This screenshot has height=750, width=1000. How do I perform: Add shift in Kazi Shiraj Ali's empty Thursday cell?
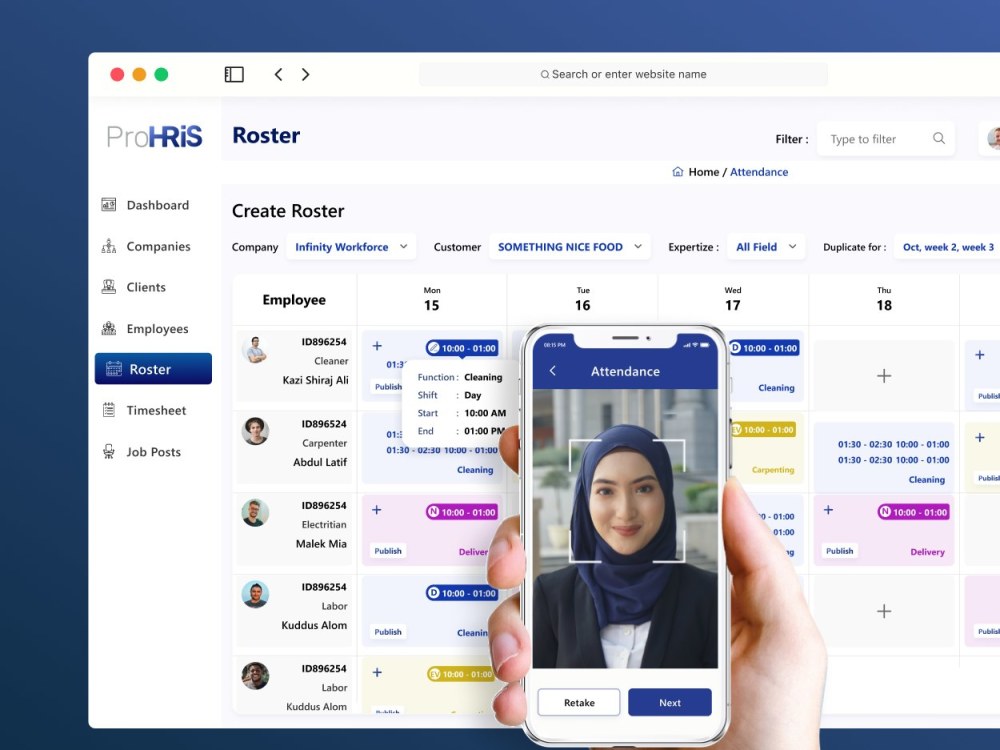(884, 376)
